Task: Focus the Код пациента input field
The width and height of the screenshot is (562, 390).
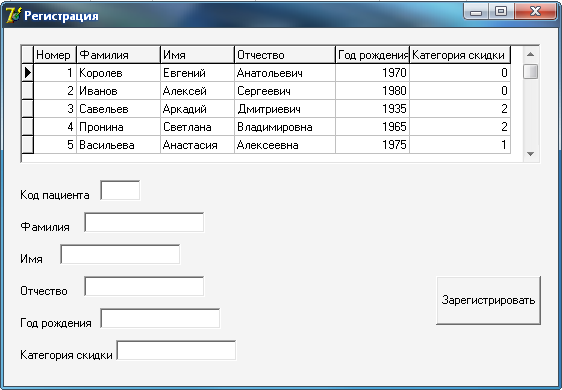Action: (x=120, y=190)
